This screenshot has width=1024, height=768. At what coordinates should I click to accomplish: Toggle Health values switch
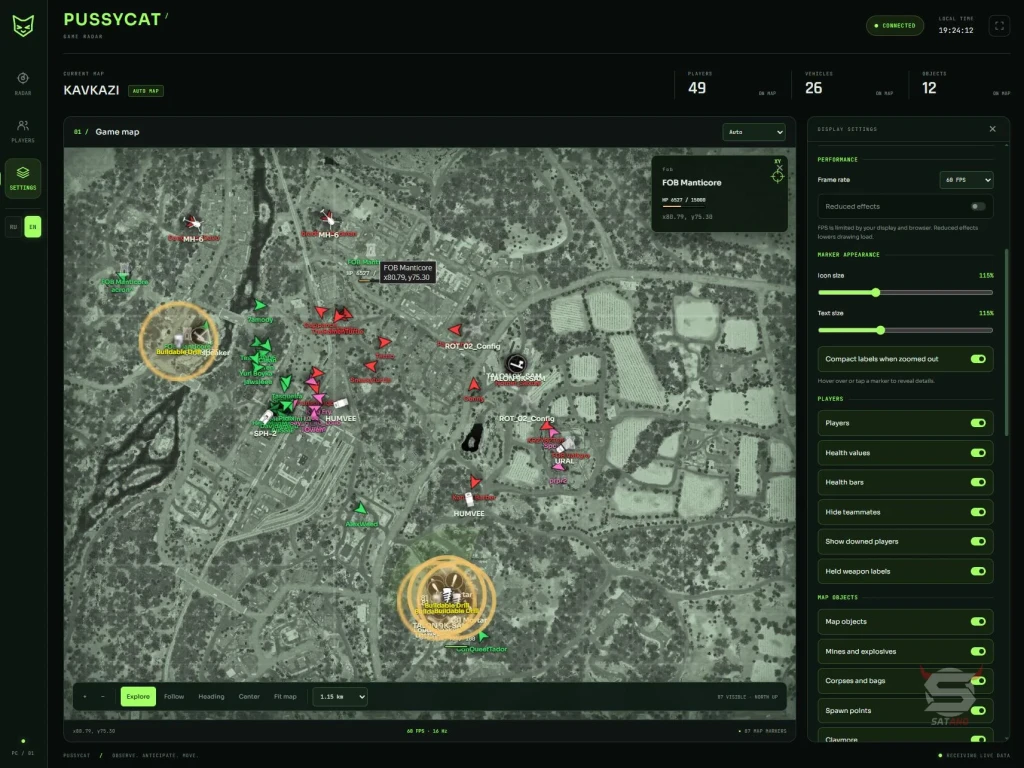[x=978, y=453]
